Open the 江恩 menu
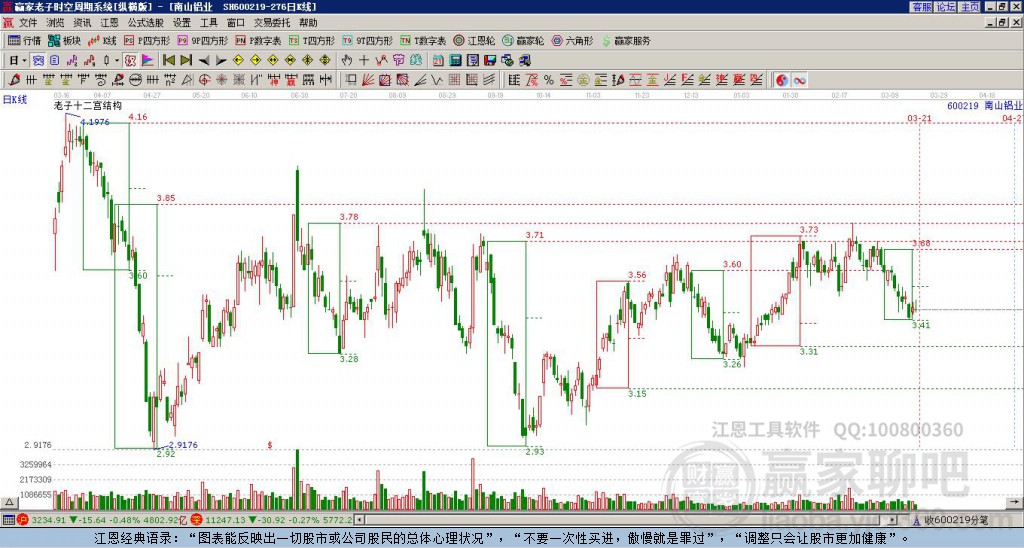This screenshot has height=548, width=1024. coord(109,23)
